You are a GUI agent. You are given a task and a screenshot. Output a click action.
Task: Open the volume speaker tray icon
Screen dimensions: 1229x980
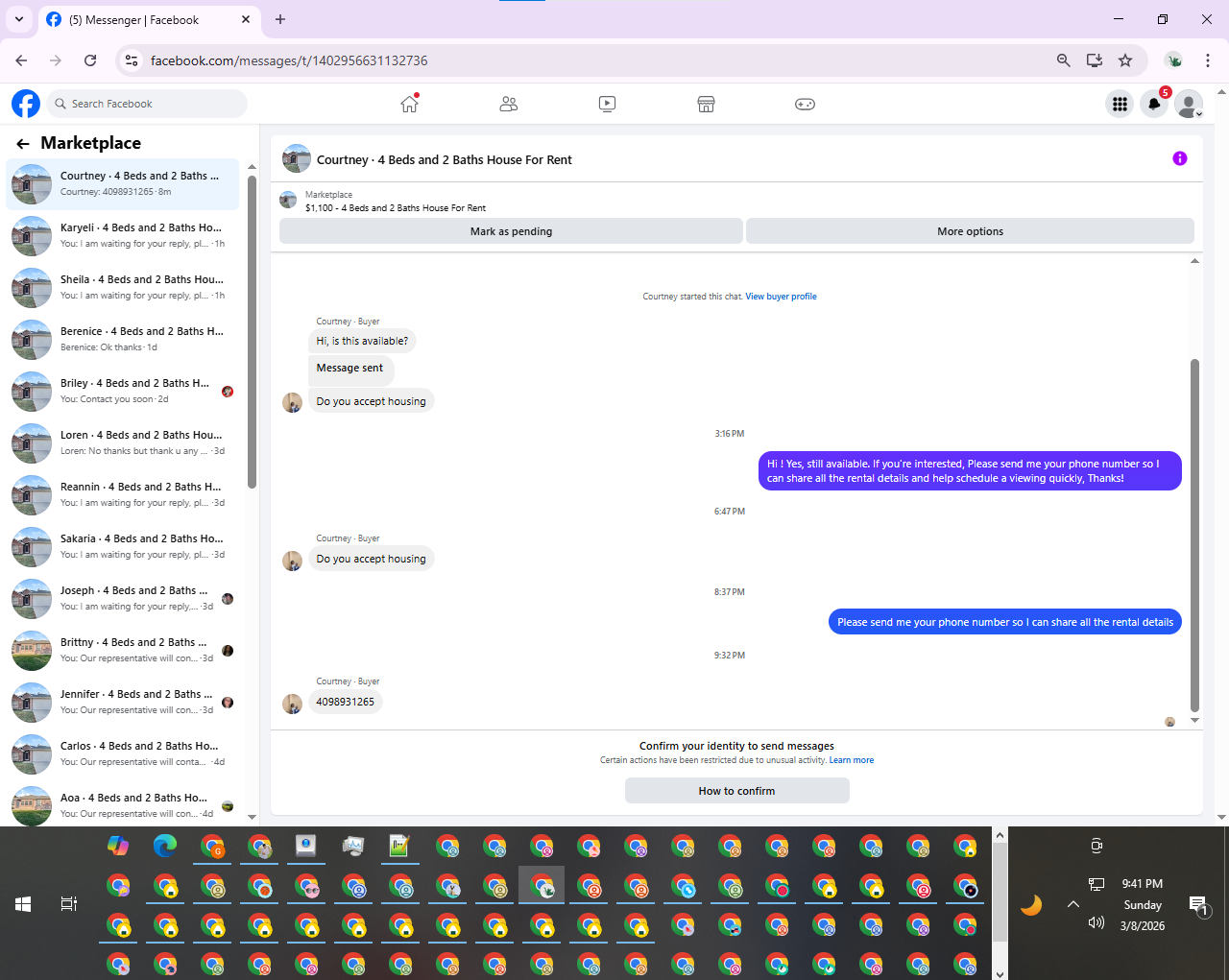1096,923
